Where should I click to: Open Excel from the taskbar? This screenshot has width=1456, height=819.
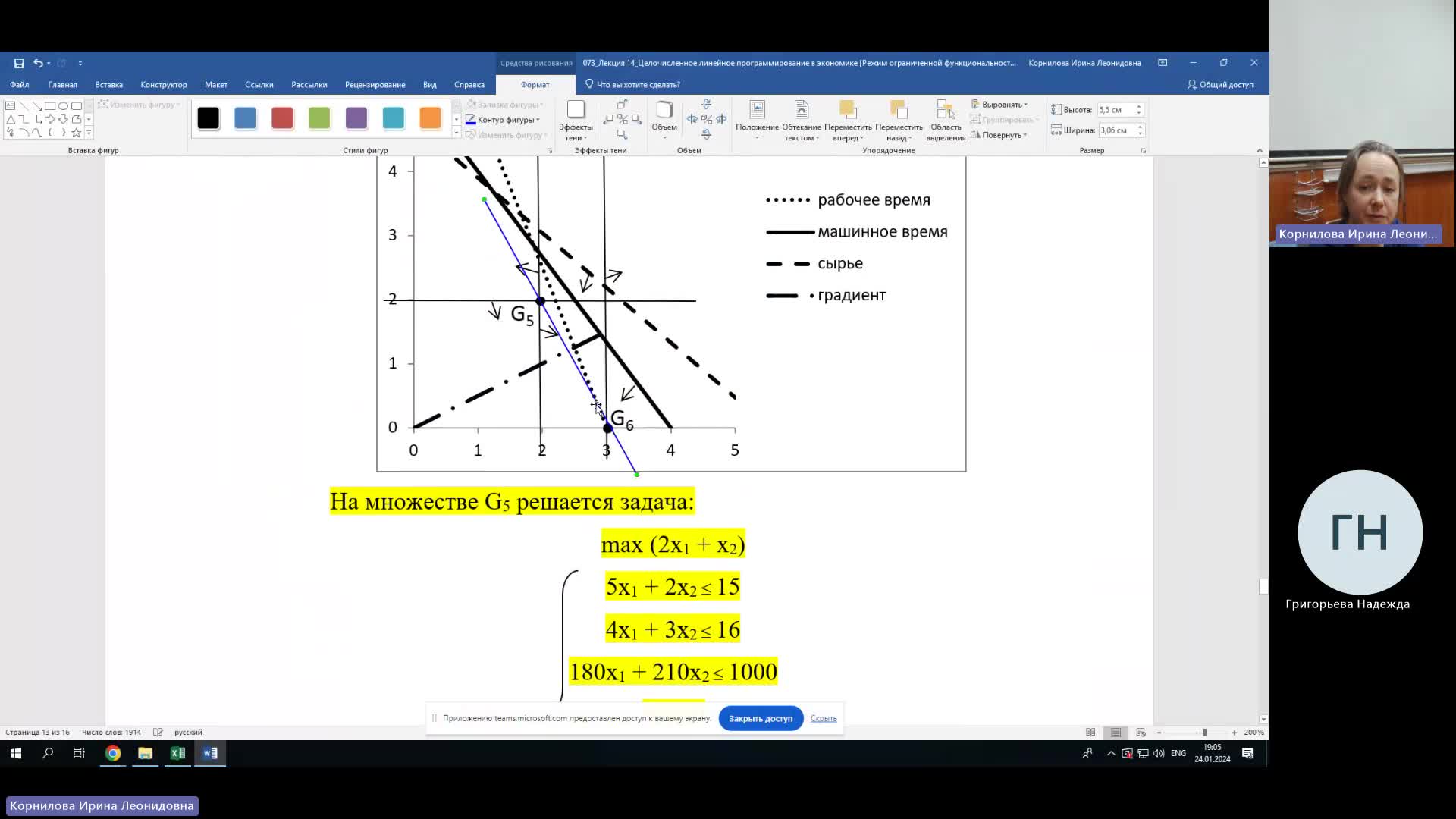pyautogui.click(x=177, y=753)
